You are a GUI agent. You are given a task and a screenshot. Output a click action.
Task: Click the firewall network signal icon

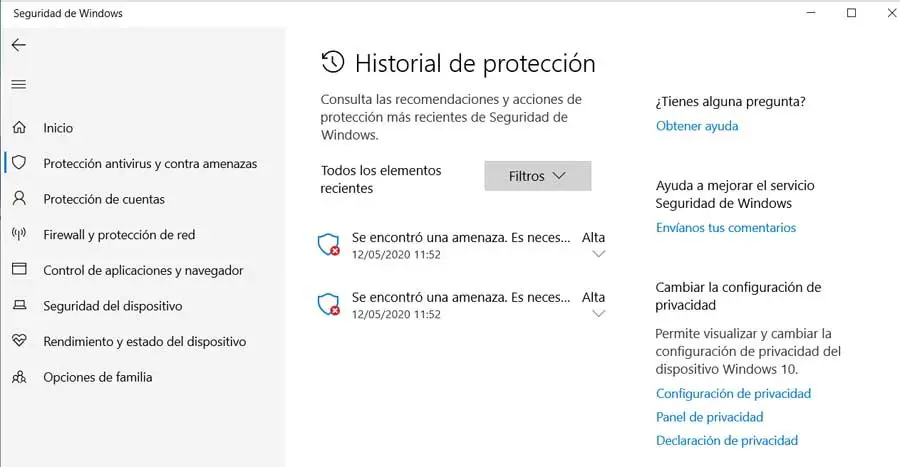pyautogui.click(x=18, y=235)
